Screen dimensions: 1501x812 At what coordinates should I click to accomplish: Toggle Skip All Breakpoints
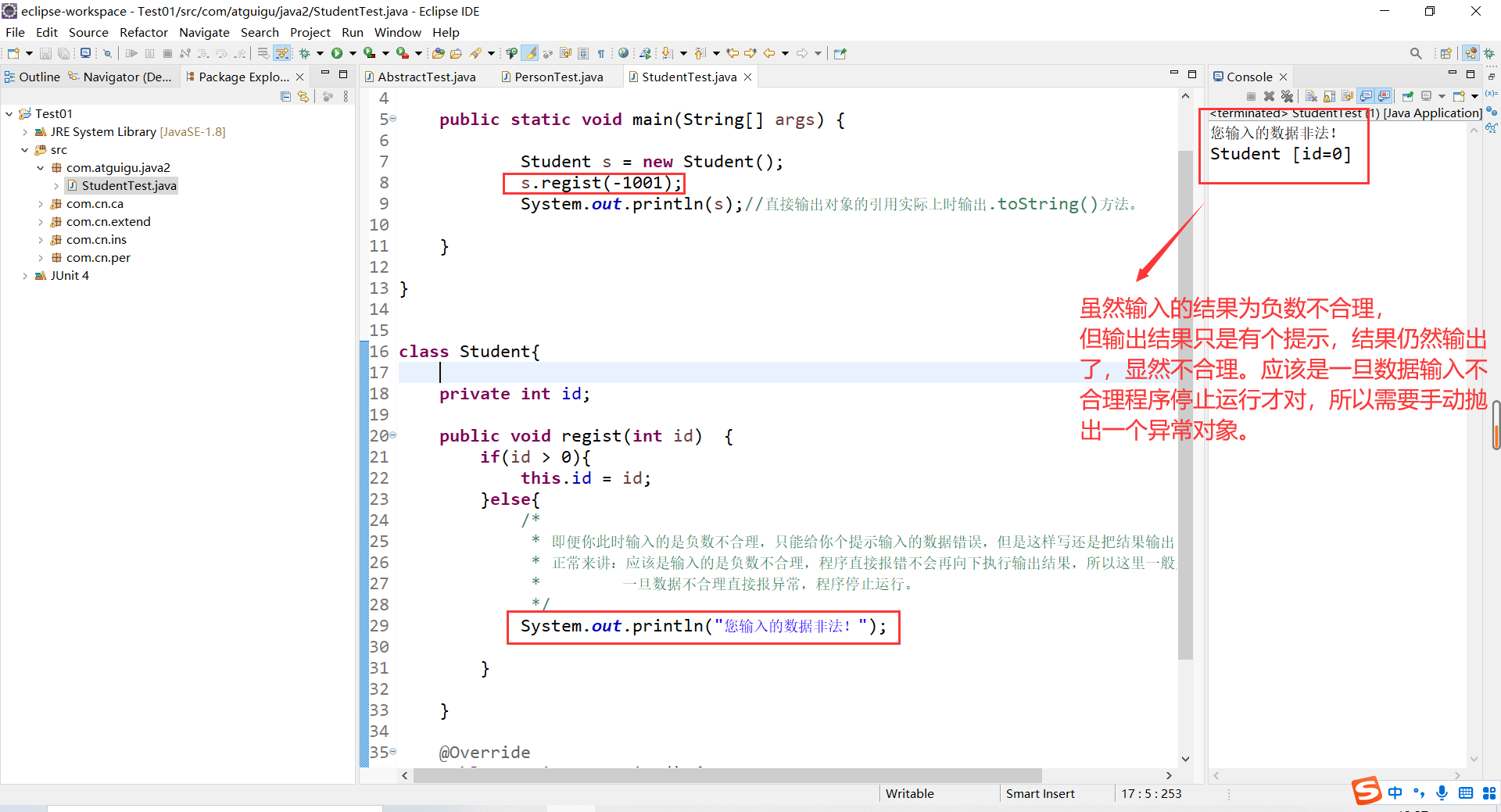(107, 53)
